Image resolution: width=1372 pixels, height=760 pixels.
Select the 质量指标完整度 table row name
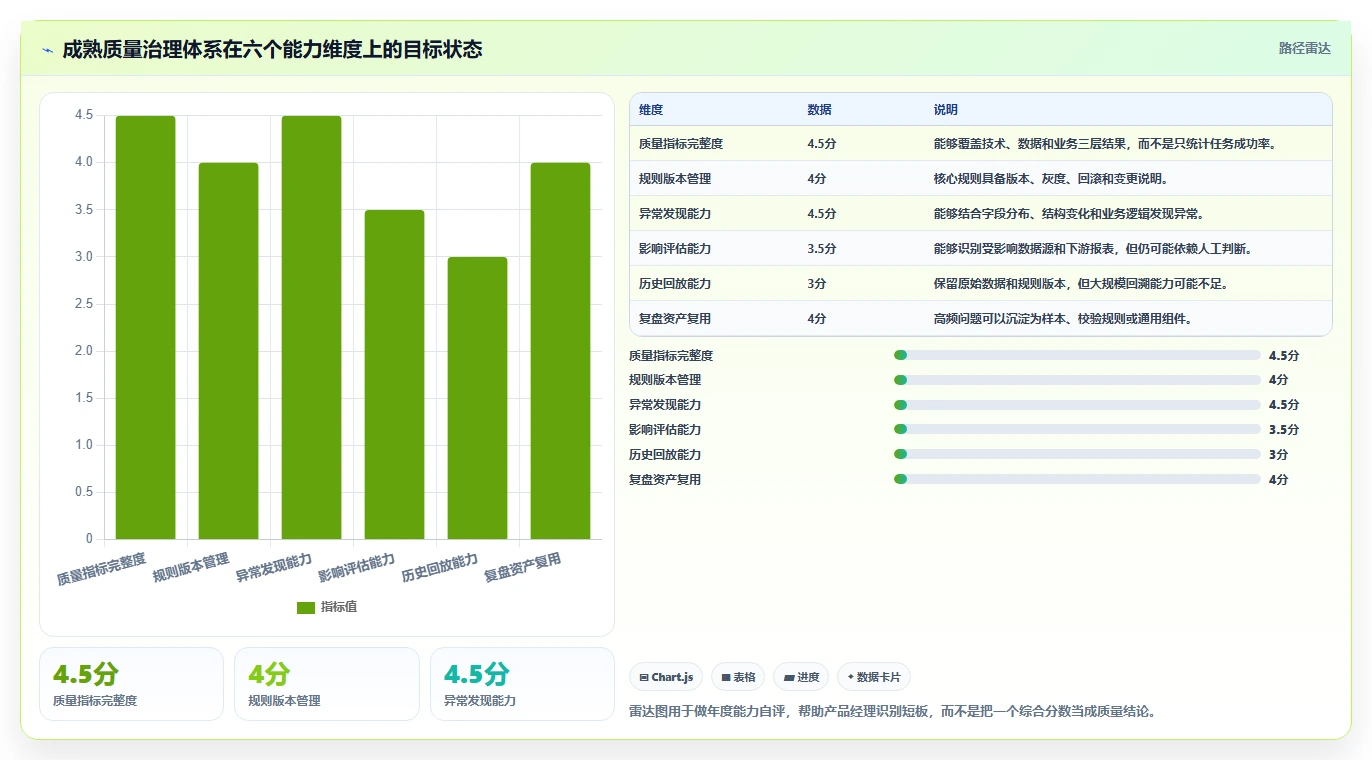click(681, 144)
